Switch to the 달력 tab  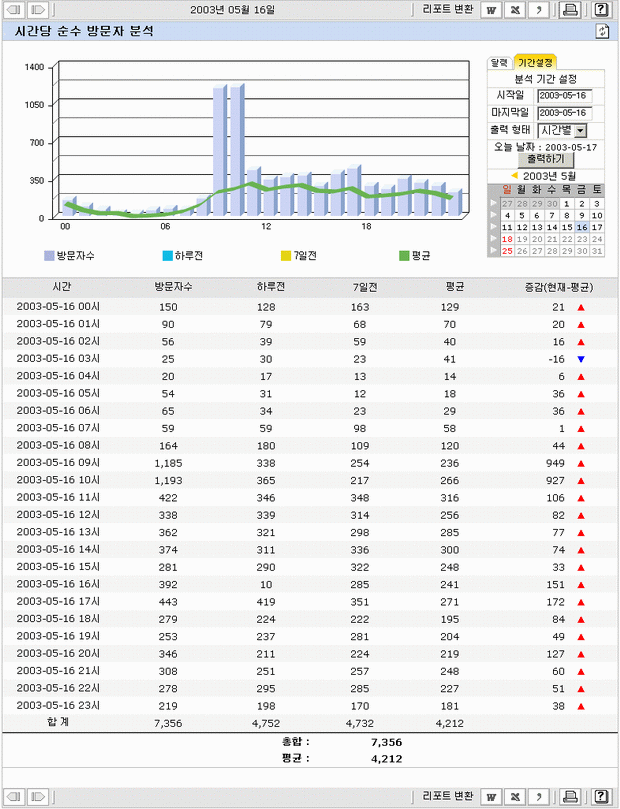499,62
